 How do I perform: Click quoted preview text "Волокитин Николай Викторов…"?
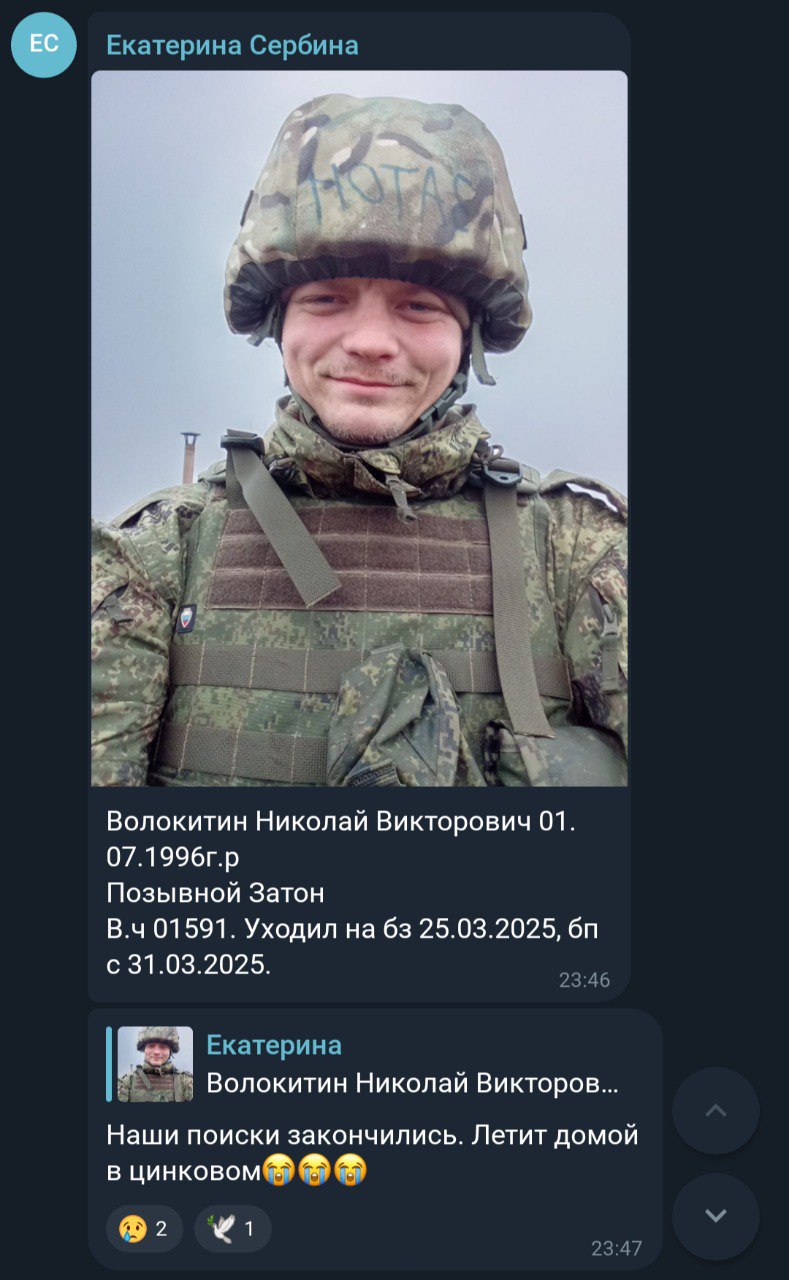pos(412,1083)
